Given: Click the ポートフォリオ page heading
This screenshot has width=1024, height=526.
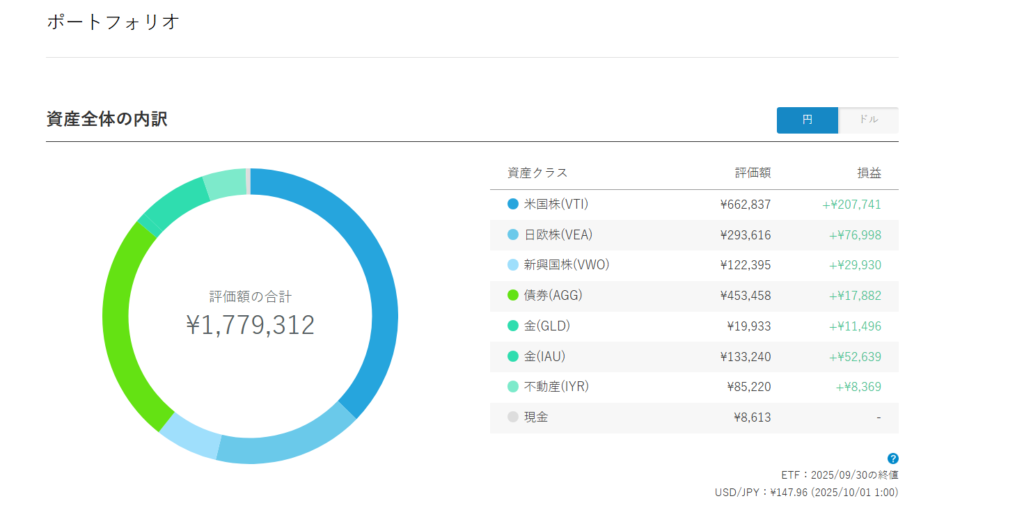Looking at the screenshot, I should coord(113,21).
